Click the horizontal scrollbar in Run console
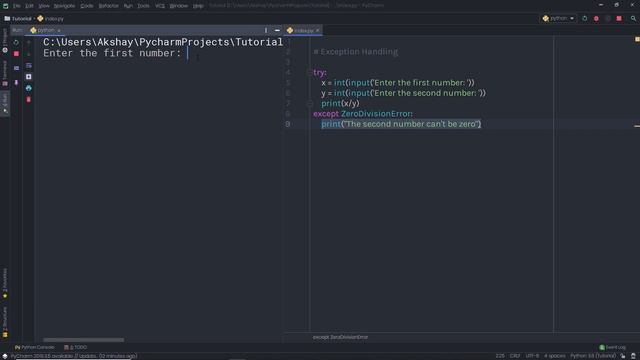The image size is (640, 360). tap(84, 340)
